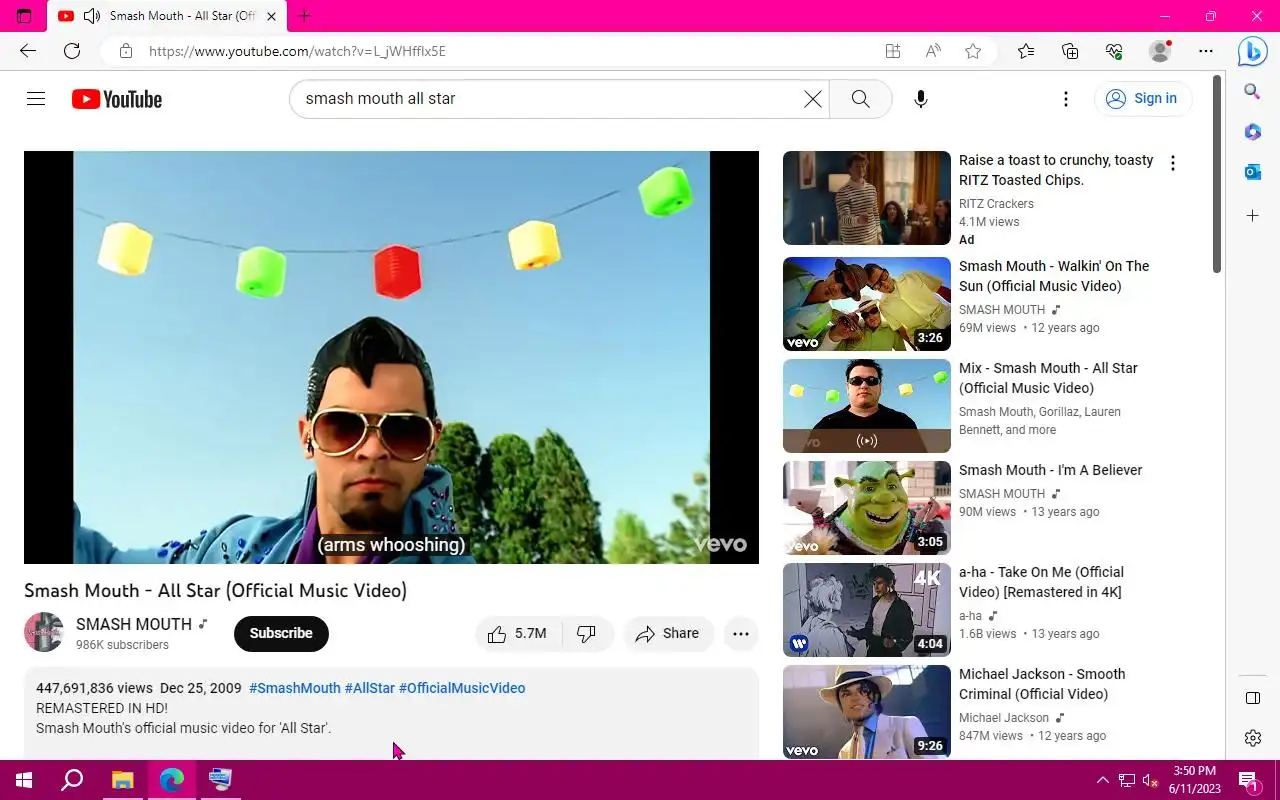The width and height of the screenshot is (1280, 800).
Task: Click the #SmashMouth hashtag
Action: 295,688
